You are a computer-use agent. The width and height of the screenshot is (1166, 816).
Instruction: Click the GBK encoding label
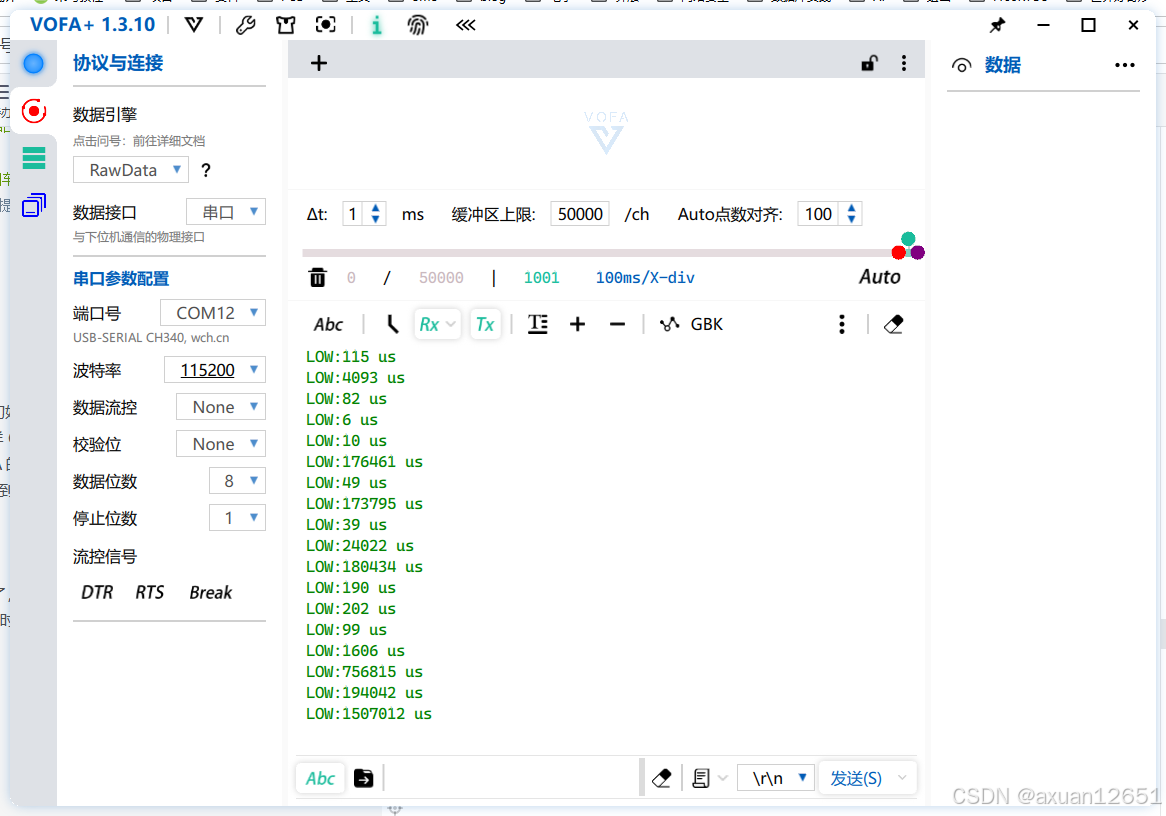click(x=706, y=324)
